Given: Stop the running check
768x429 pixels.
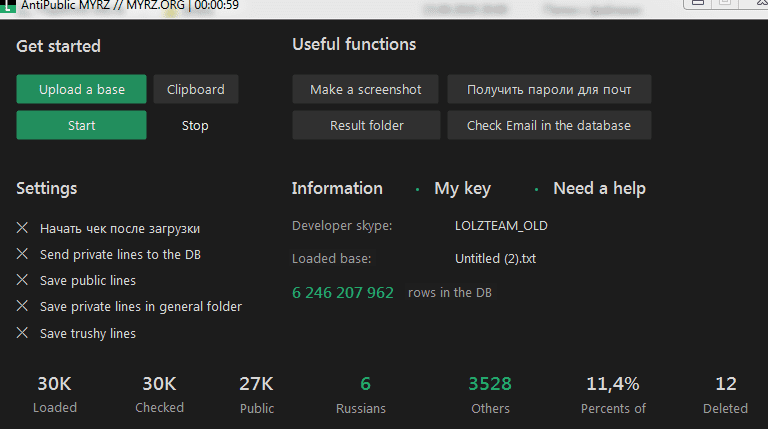Looking at the screenshot, I should pos(195,125).
